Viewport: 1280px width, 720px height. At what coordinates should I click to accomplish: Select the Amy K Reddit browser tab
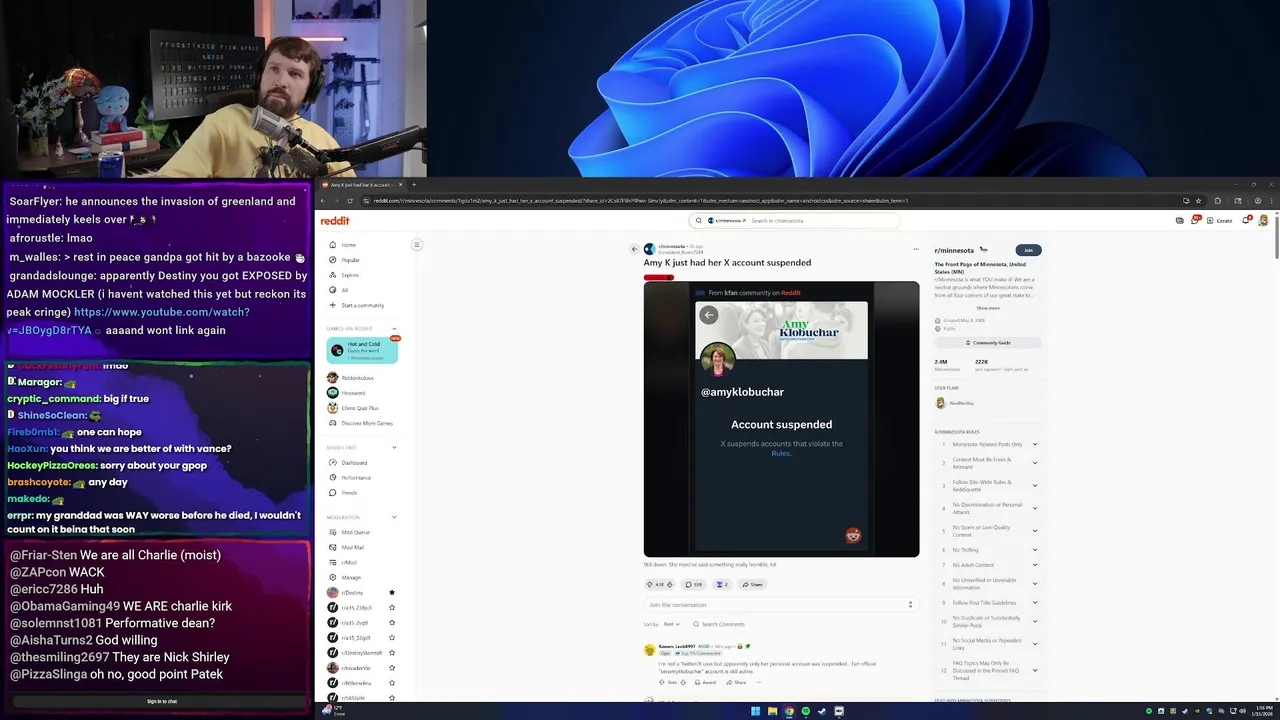(x=361, y=185)
